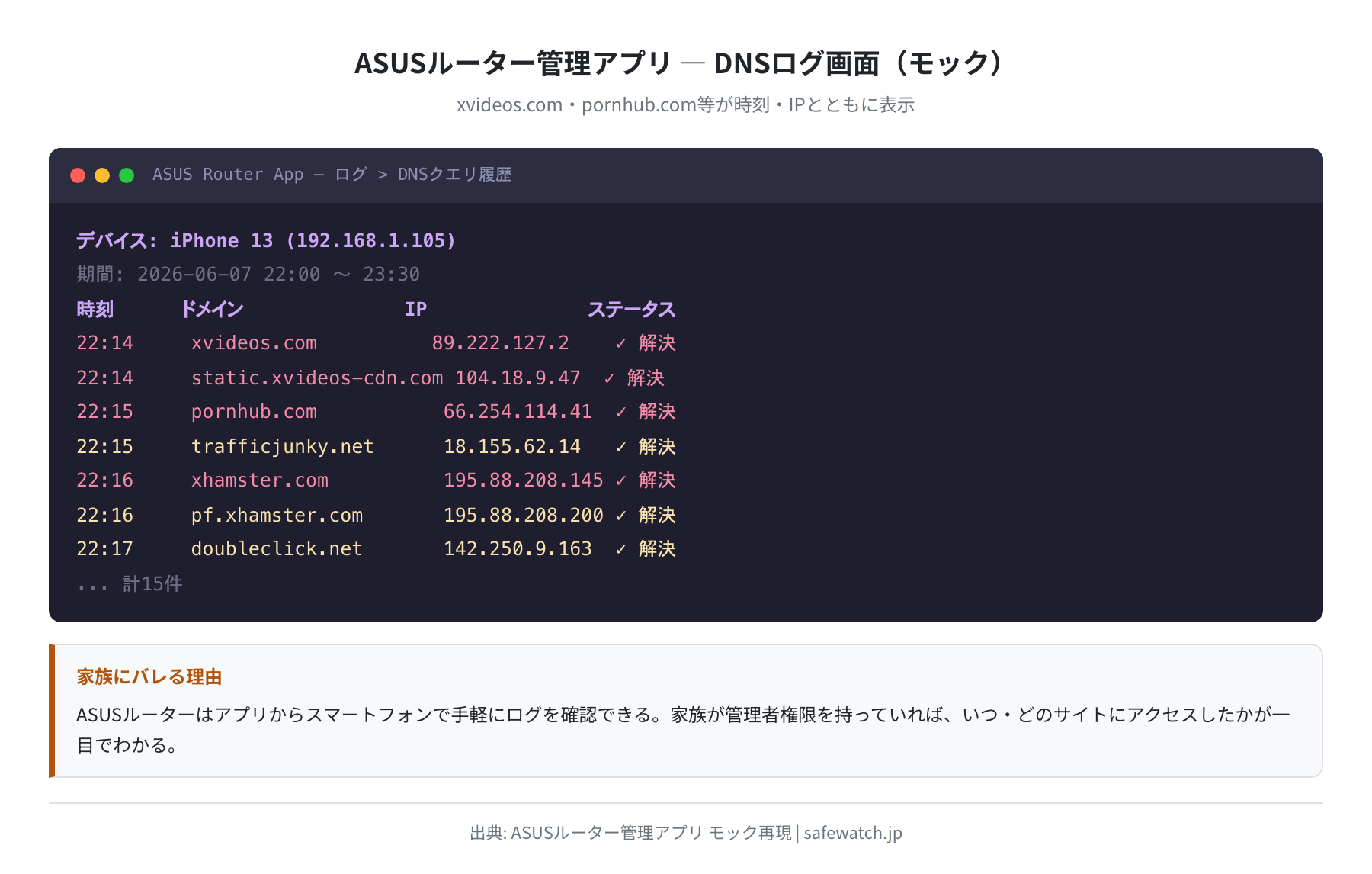This screenshot has height=874, width=1372.
Task: Click checkmark in static.xvideos-cdn.com row
Action: point(610,378)
